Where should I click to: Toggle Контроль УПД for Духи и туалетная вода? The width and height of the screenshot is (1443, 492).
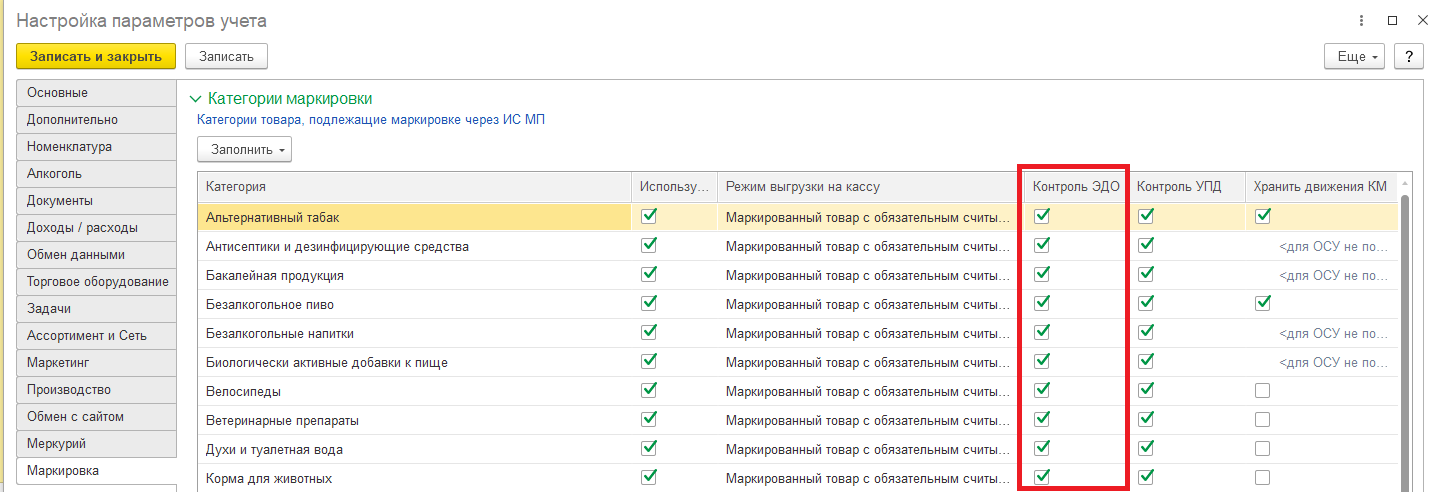coord(1146,448)
